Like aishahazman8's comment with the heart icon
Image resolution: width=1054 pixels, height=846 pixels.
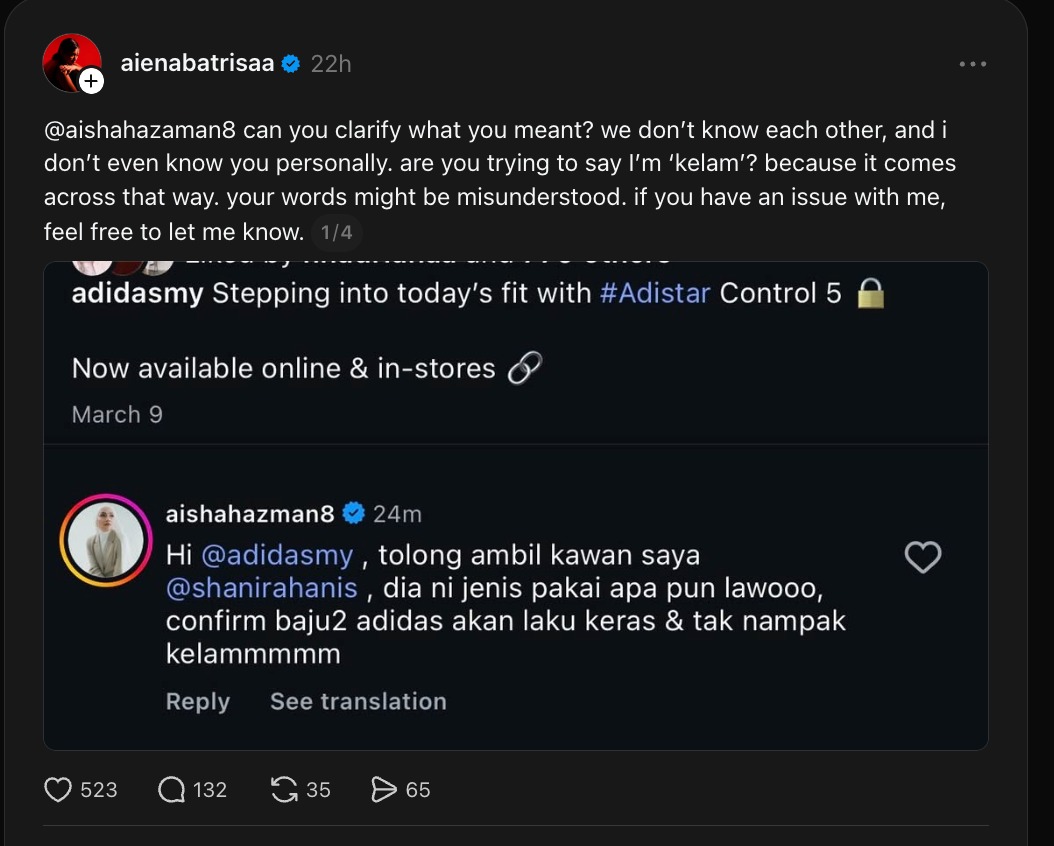tap(922, 557)
